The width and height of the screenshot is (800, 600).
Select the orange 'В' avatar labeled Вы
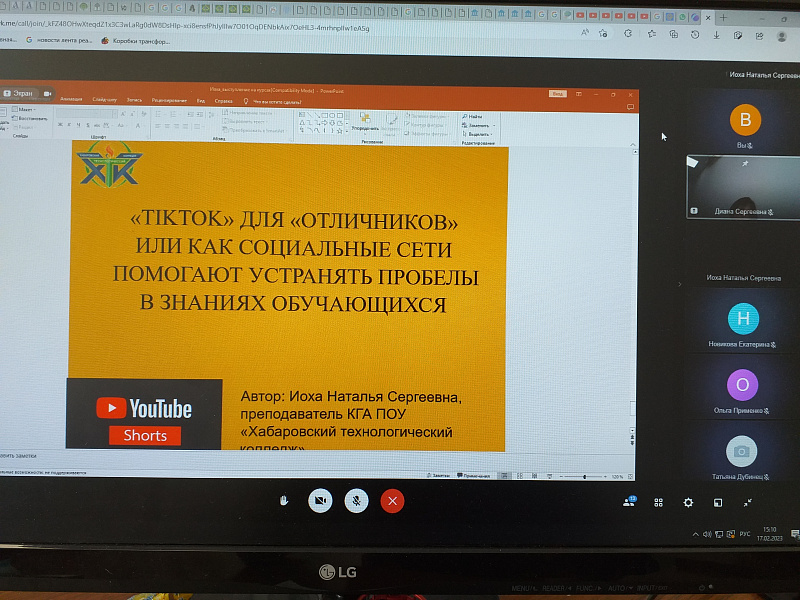(745, 120)
